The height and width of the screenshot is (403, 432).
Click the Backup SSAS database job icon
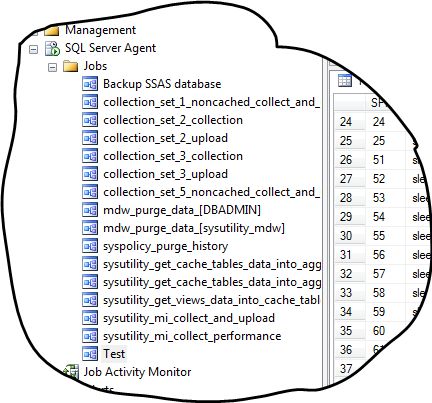[x=90, y=84]
